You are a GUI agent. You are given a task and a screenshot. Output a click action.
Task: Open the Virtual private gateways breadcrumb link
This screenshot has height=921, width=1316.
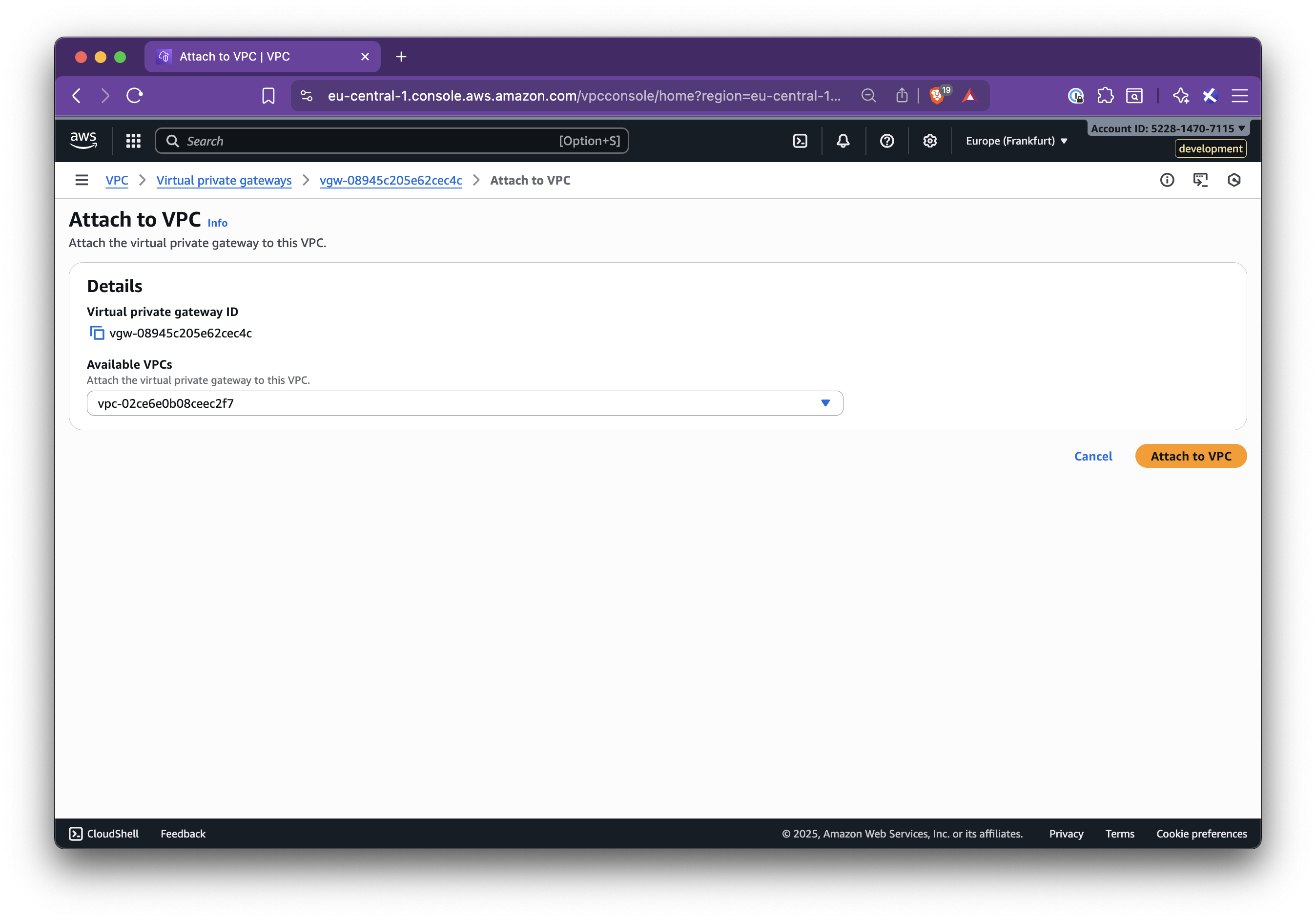pos(224,180)
